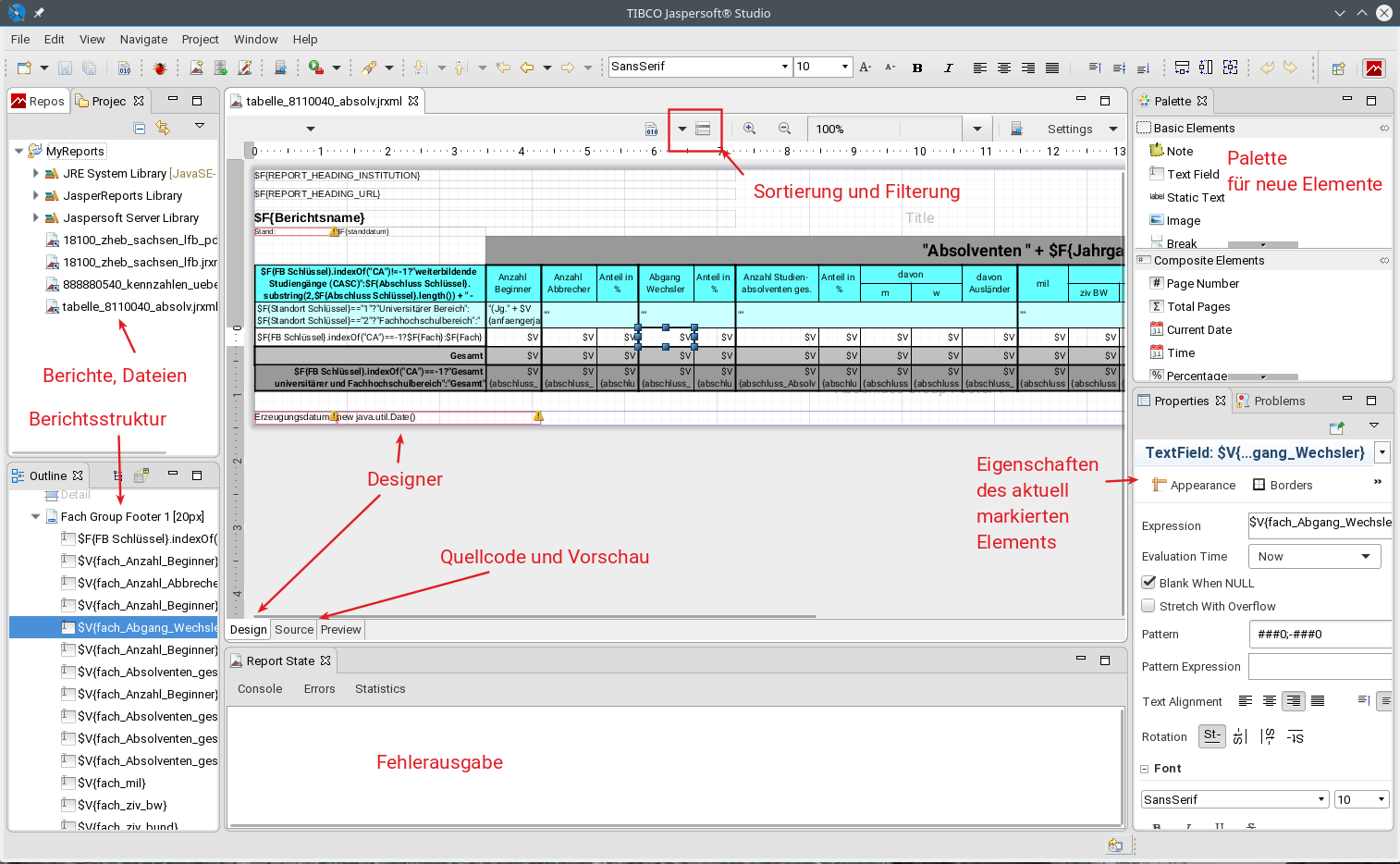
Task: Click match width size icon in toolbar
Action: pyautogui.click(x=1182, y=68)
